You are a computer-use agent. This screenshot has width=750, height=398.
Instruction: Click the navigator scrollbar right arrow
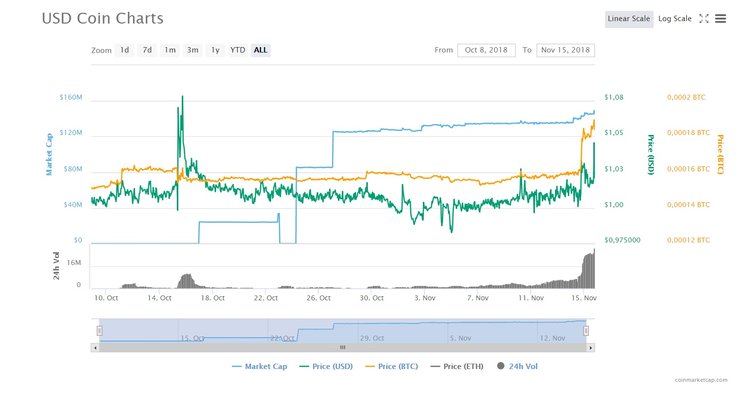coord(591,348)
